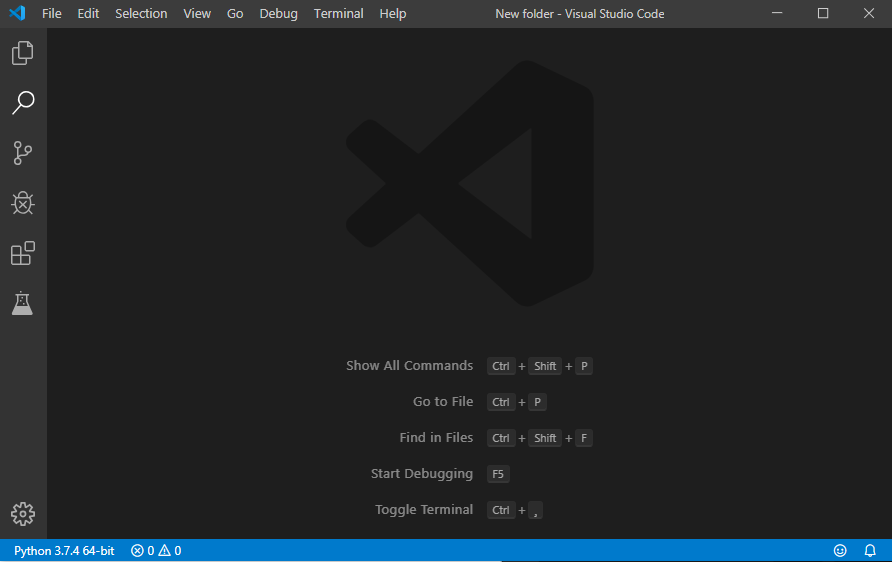Screen dimensions: 892x562
Task: Open the Explorer view in activity bar
Action: click(23, 53)
